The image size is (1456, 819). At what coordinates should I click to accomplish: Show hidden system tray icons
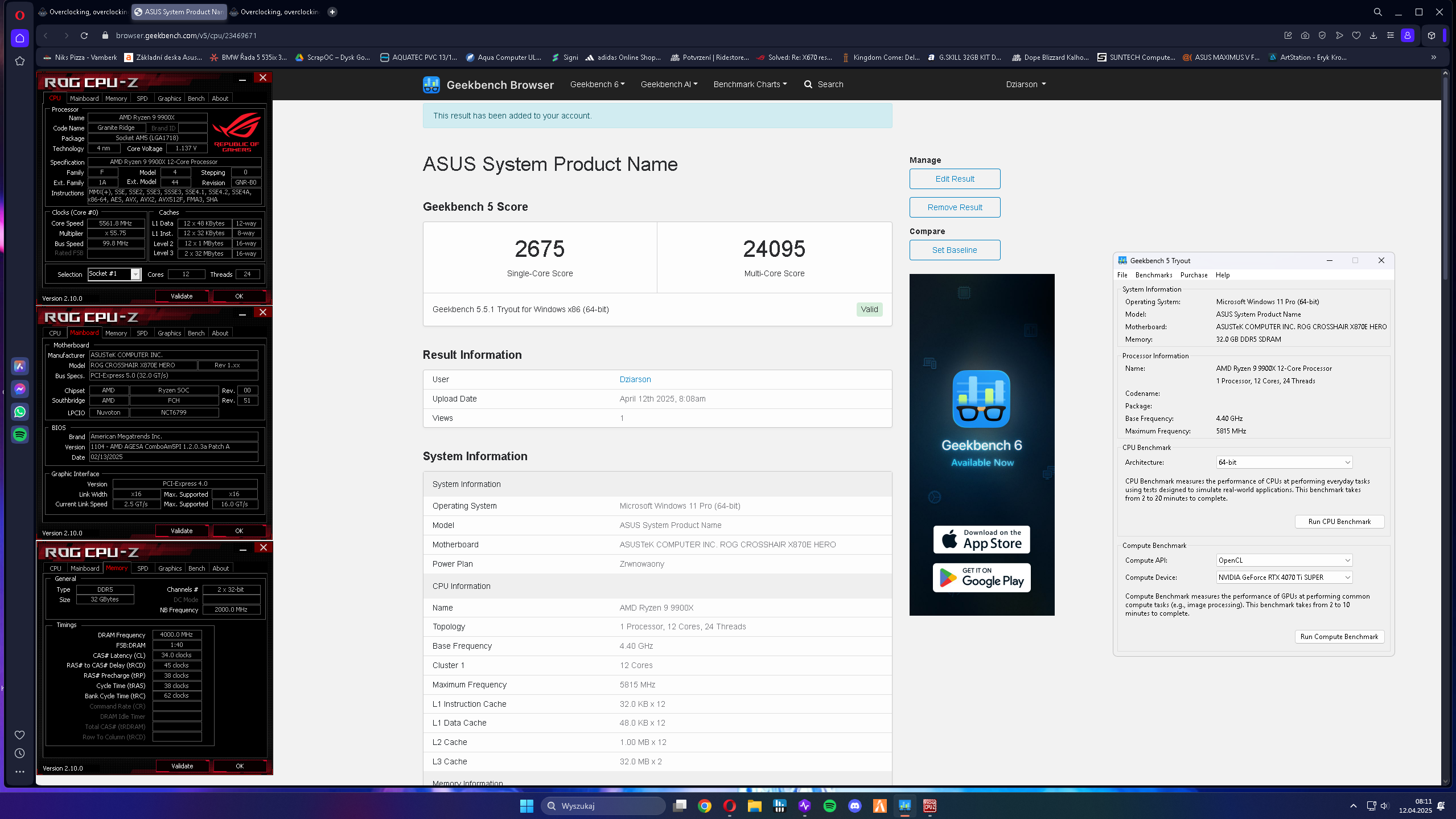[1354, 806]
